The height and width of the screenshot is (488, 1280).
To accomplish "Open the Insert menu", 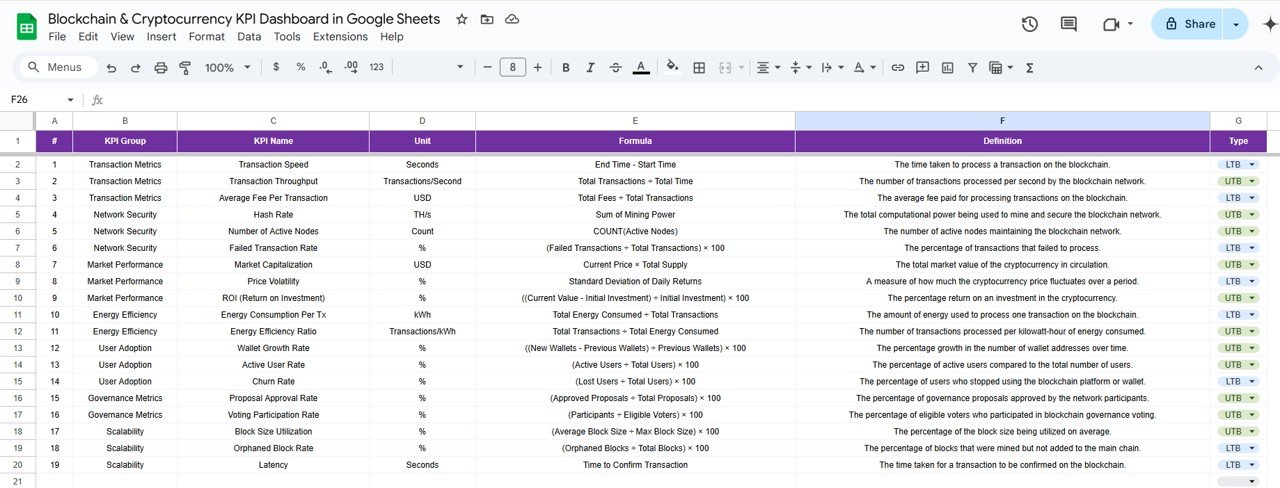I will point(161,37).
